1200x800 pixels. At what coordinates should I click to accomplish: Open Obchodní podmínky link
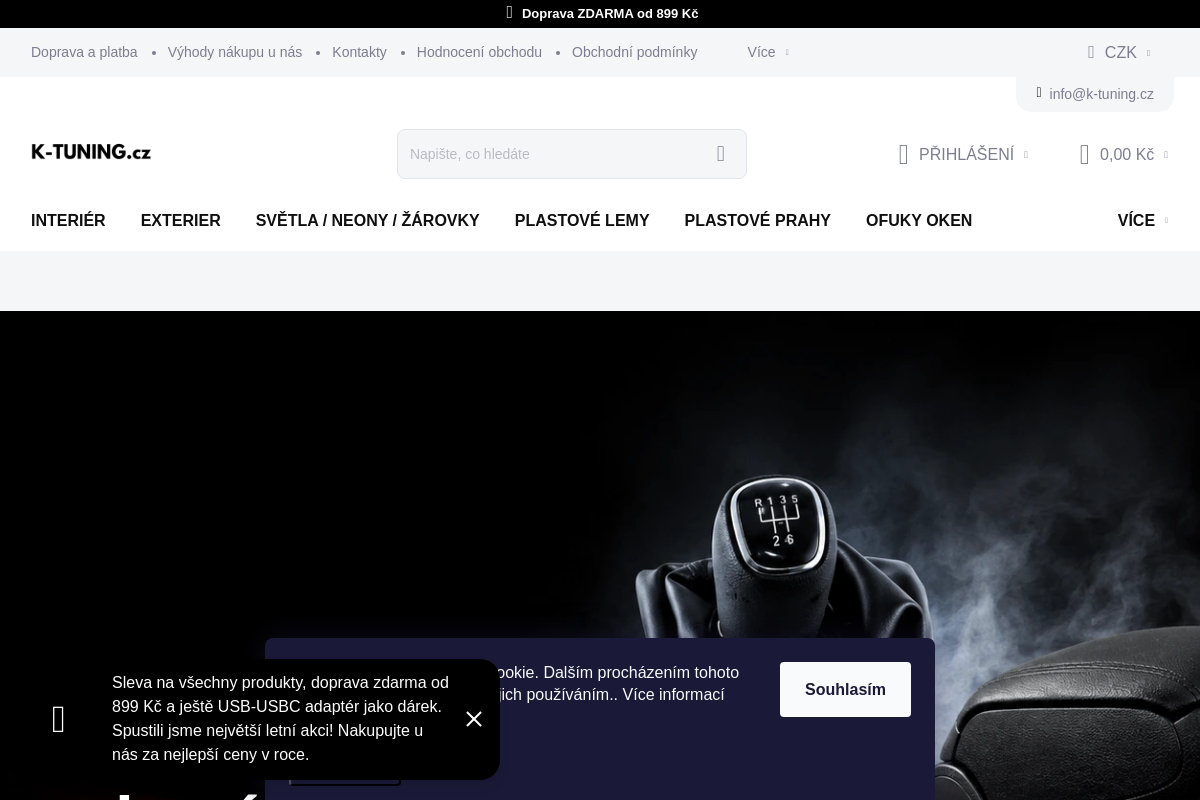(634, 52)
